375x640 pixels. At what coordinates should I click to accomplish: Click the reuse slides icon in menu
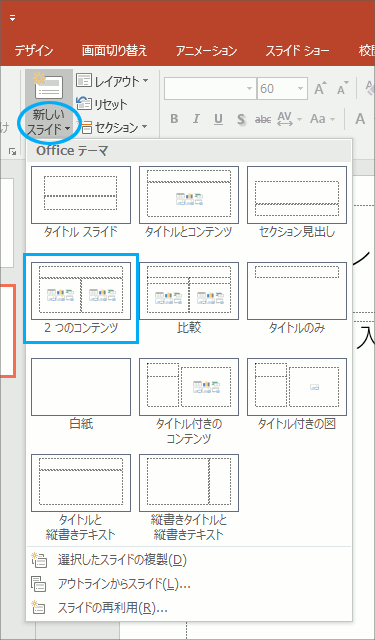click(x=39, y=608)
